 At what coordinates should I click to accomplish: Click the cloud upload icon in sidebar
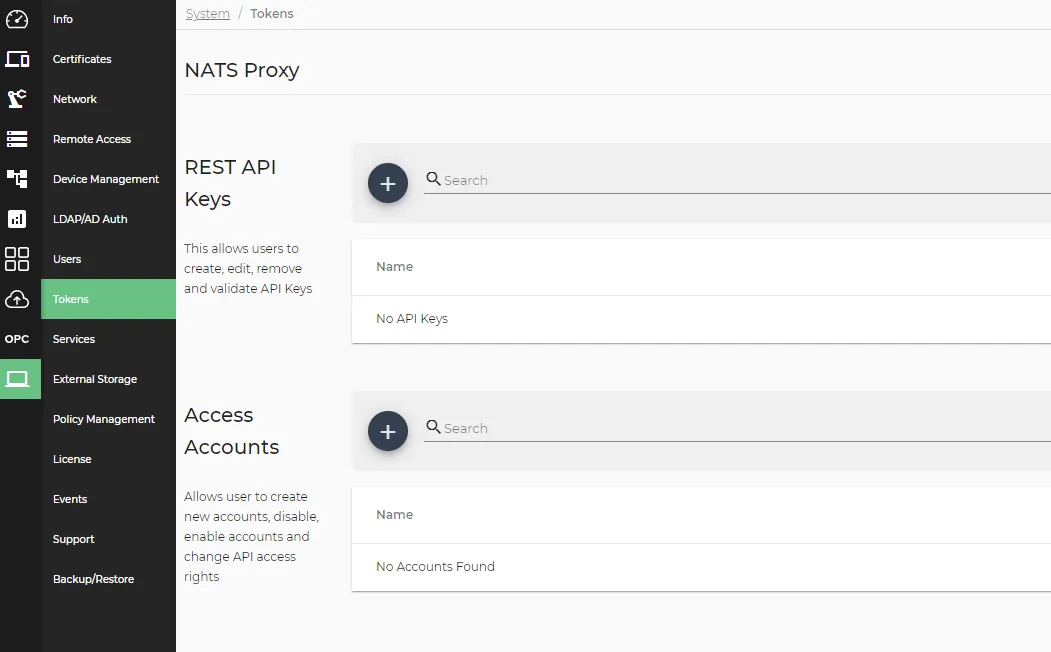pos(17,299)
